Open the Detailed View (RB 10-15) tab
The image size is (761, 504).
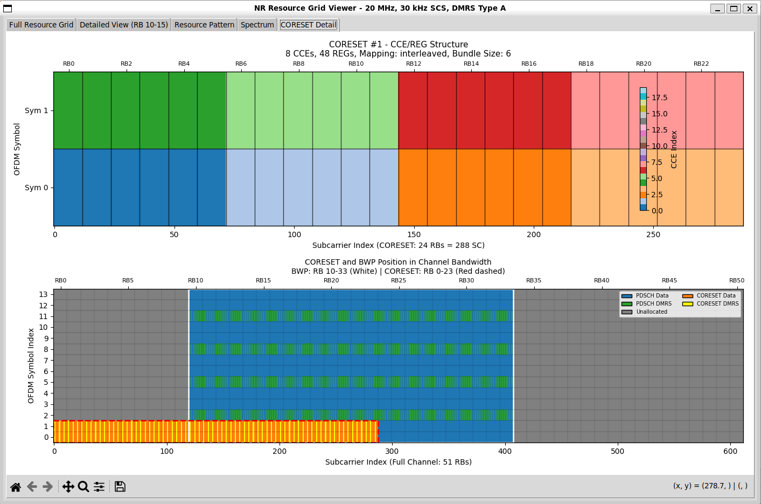[x=123, y=25]
